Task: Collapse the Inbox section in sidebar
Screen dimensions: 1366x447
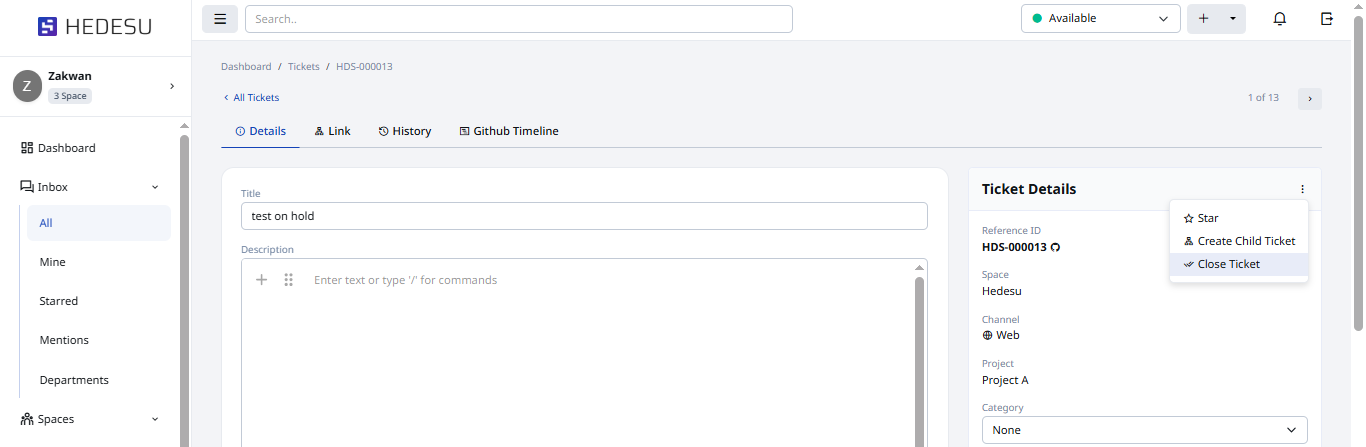Action: [x=155, y=187]
